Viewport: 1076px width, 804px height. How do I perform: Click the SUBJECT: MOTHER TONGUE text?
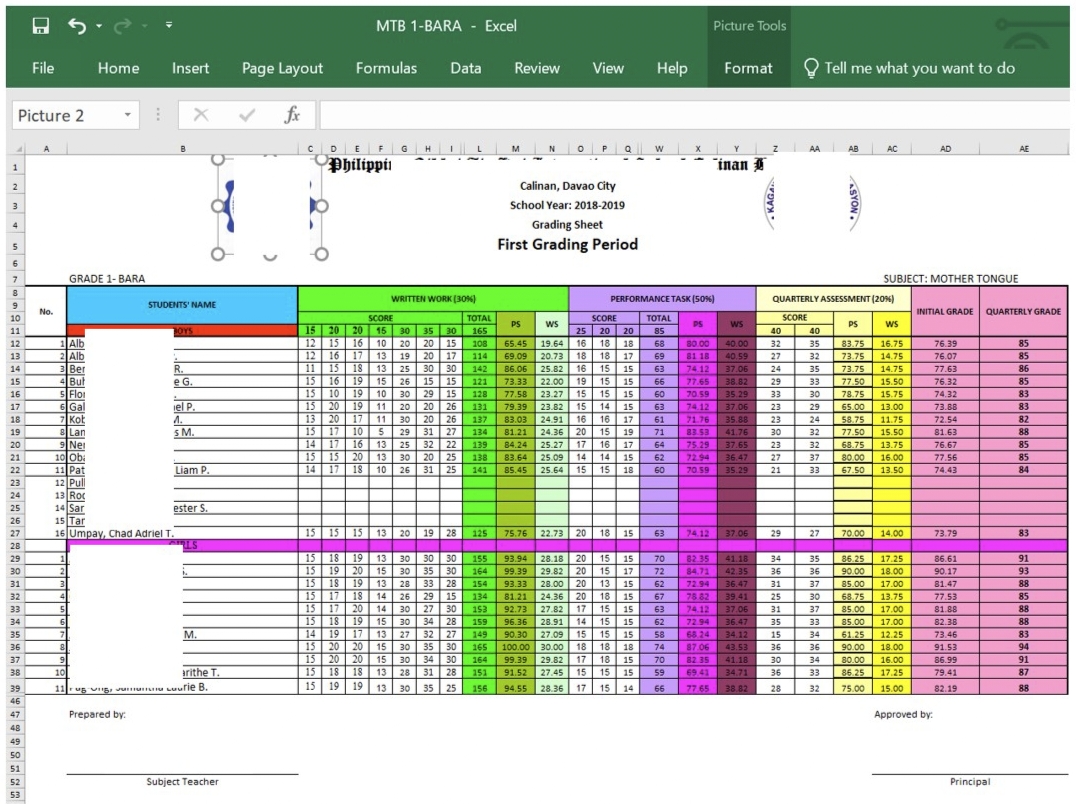[x=950, y=279]
